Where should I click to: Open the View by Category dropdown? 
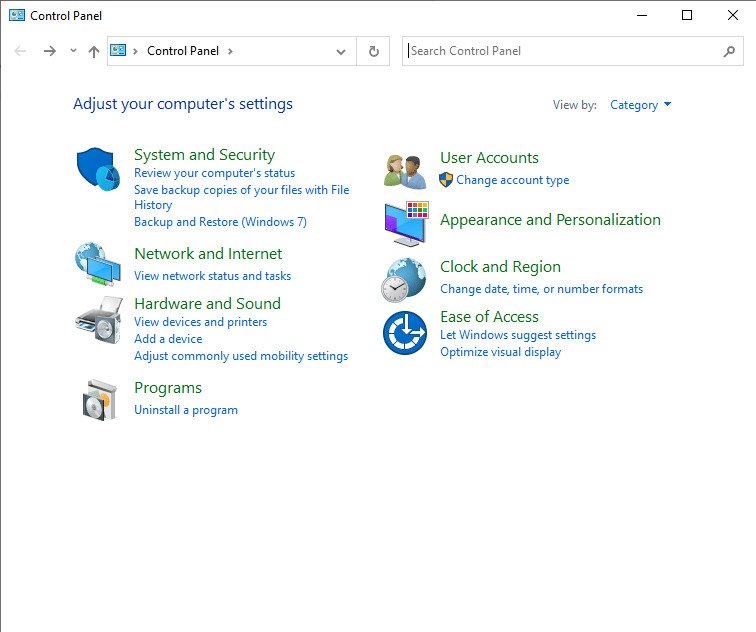coord(640,105)
